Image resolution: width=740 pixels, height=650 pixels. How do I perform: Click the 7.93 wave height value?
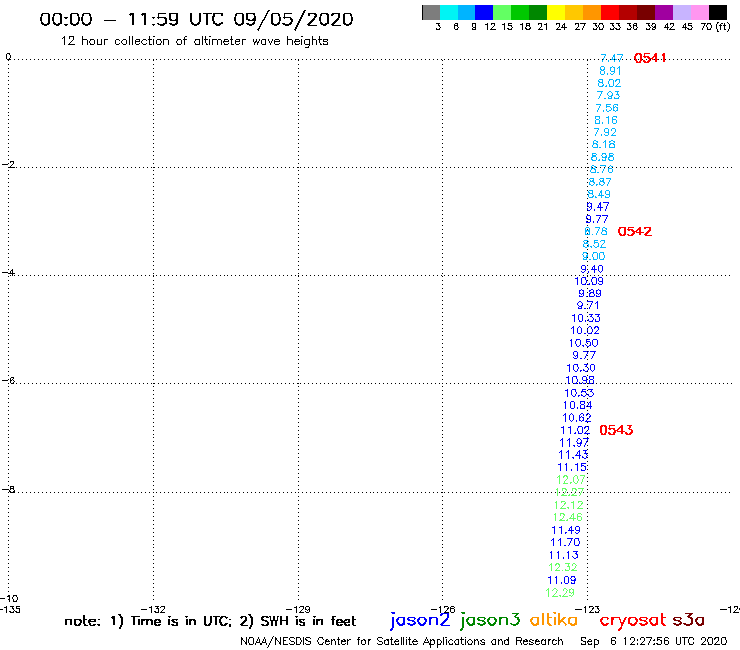(608, 95)
